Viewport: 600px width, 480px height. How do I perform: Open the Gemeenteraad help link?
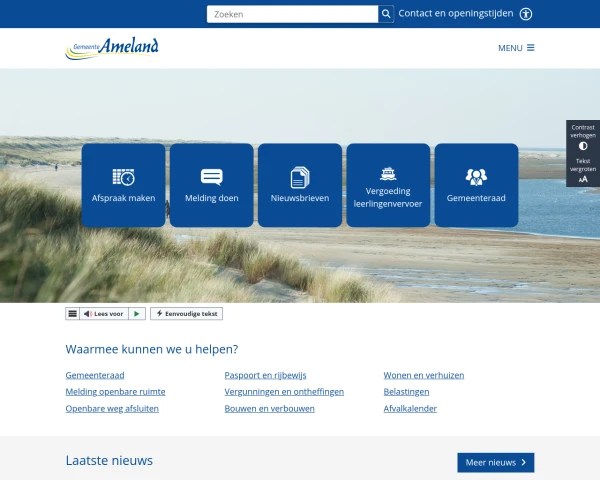[x=95, y=376]
